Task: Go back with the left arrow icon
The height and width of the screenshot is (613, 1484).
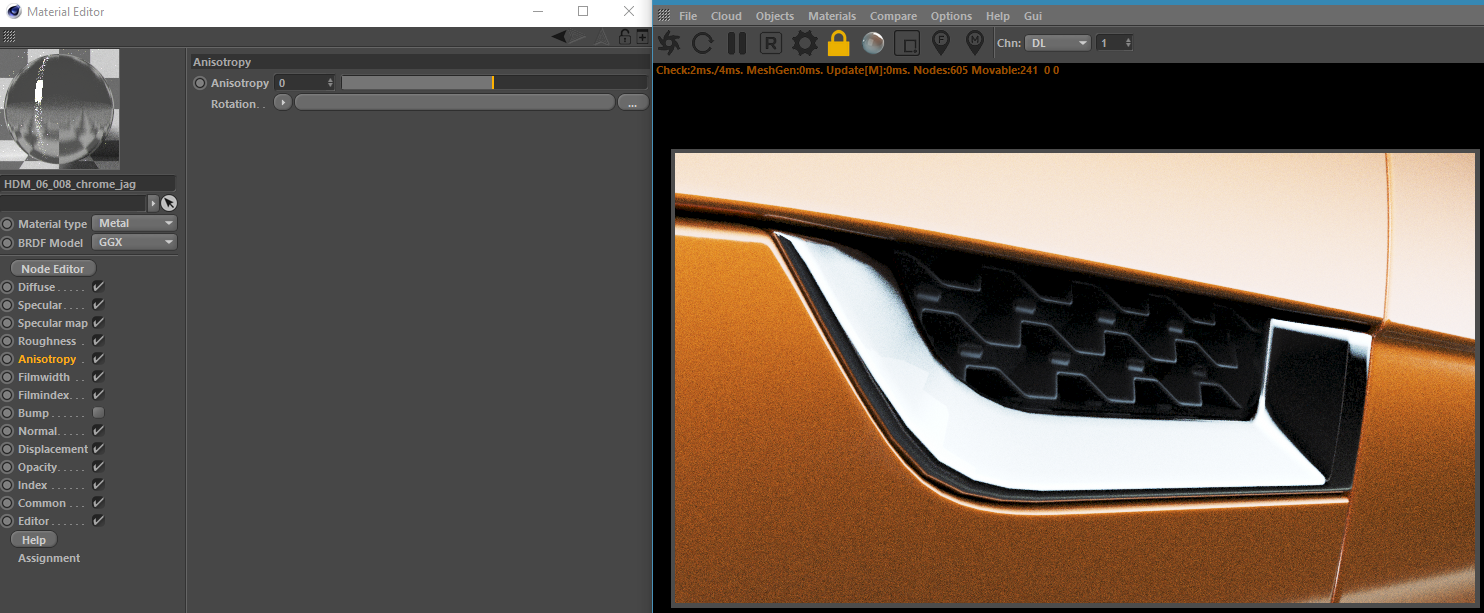Action: (x=560, y=37)
